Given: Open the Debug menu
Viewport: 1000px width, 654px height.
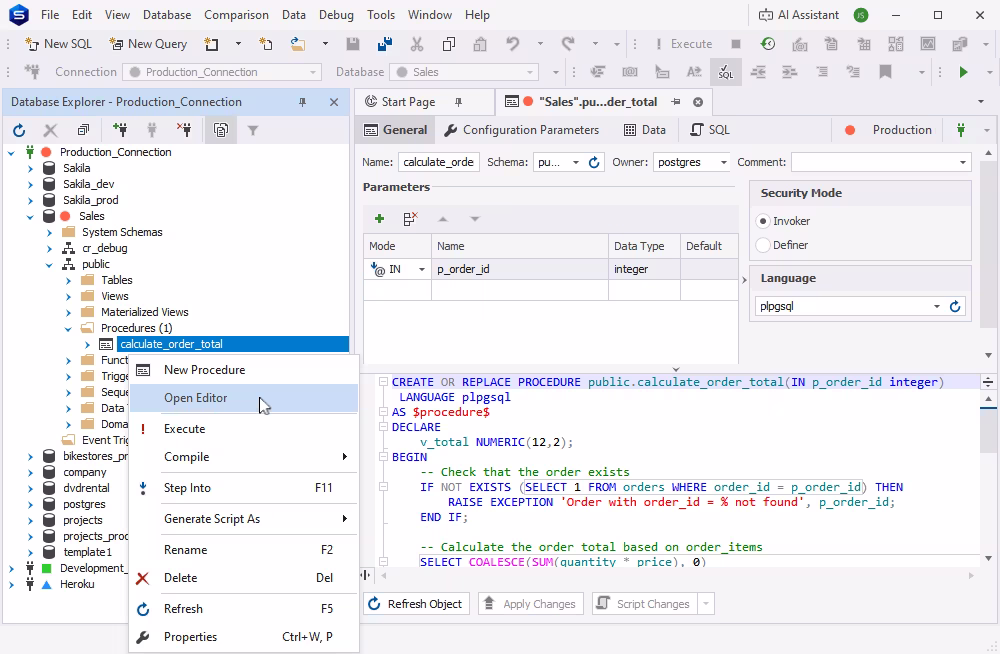Looking at the screenshot, I should pyautogui.click(x=336, y=15).
